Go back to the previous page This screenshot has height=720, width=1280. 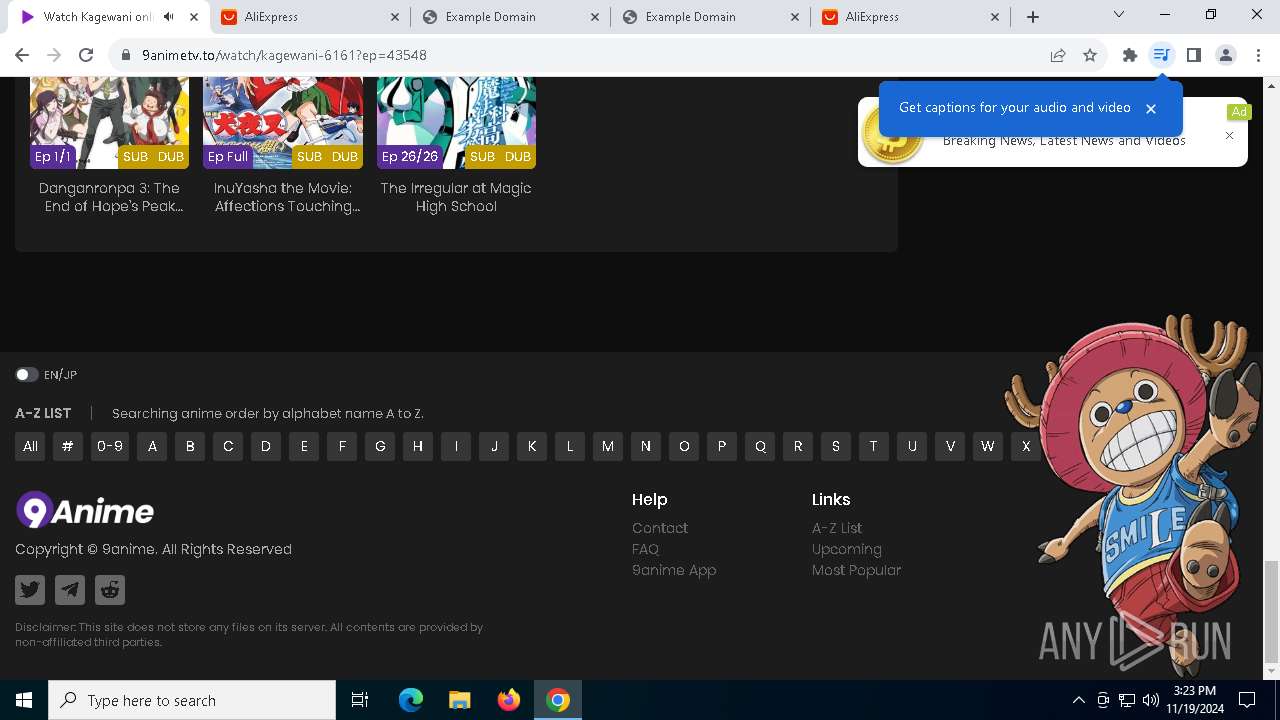coord(22,55)
